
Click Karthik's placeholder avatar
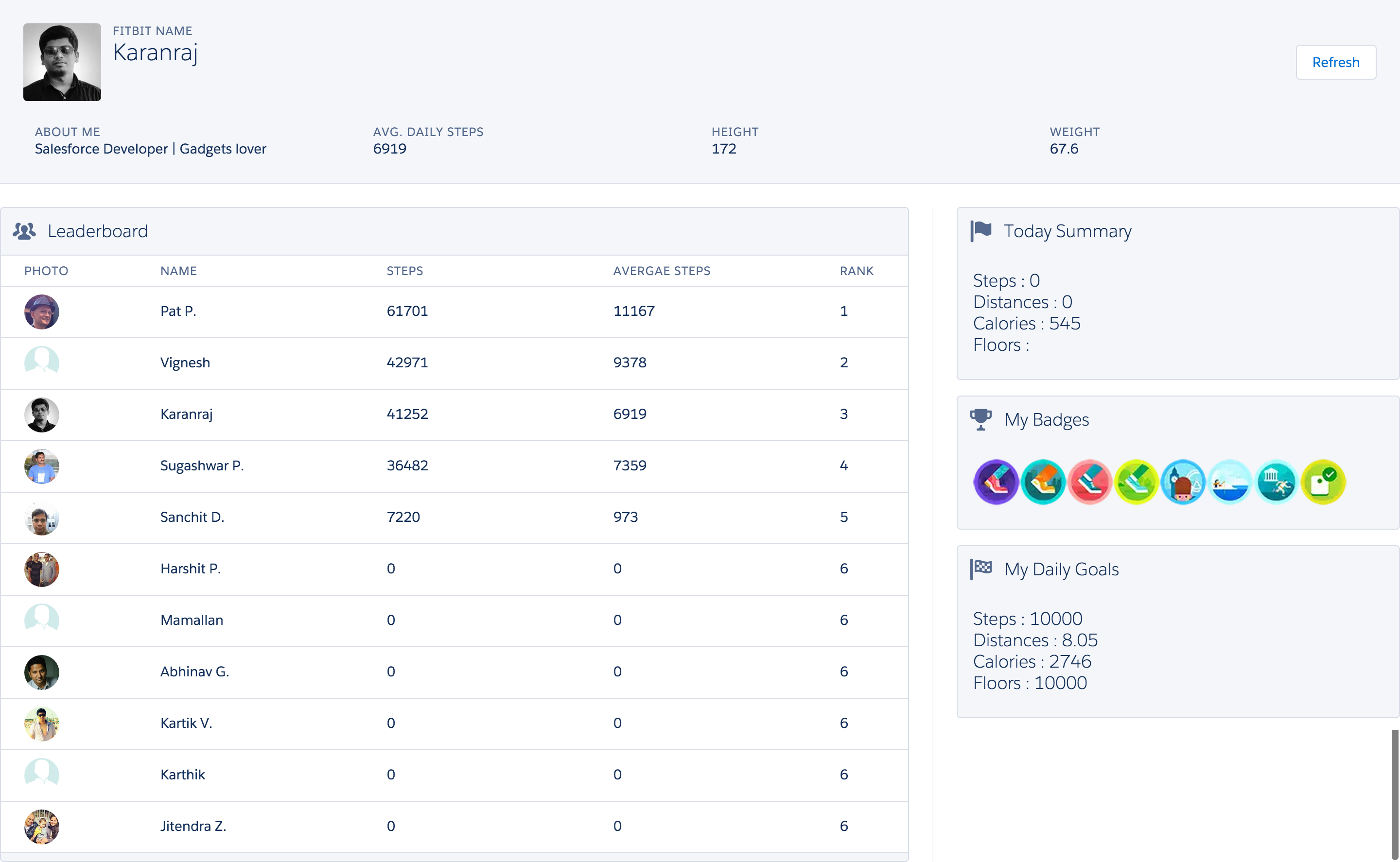pos(42,776)
